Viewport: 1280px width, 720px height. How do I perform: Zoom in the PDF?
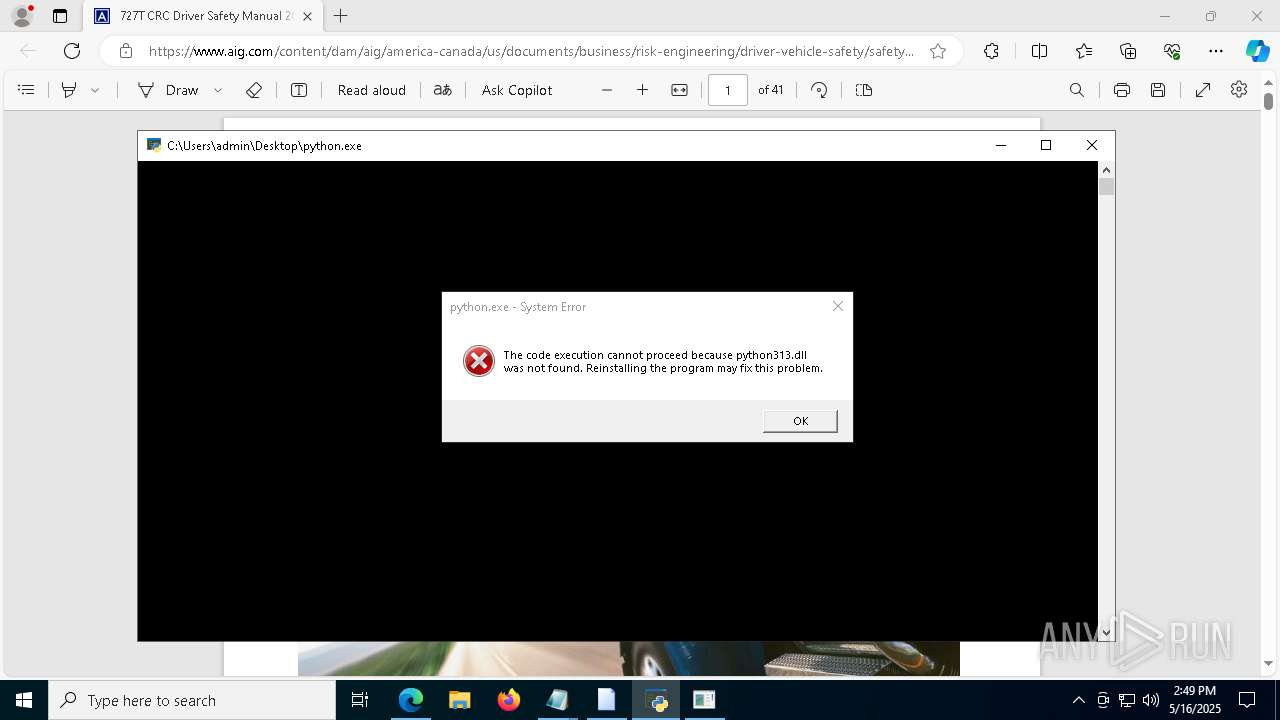tap(642, 90)
